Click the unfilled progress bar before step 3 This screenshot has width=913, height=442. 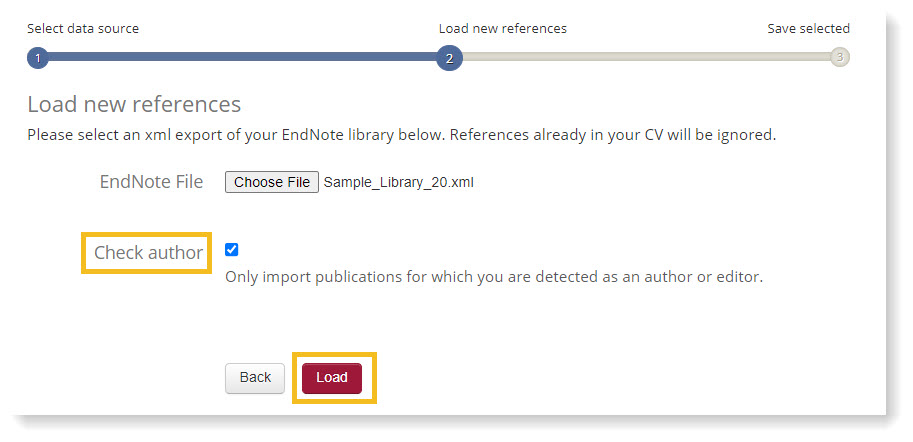(x=645, y=58)
